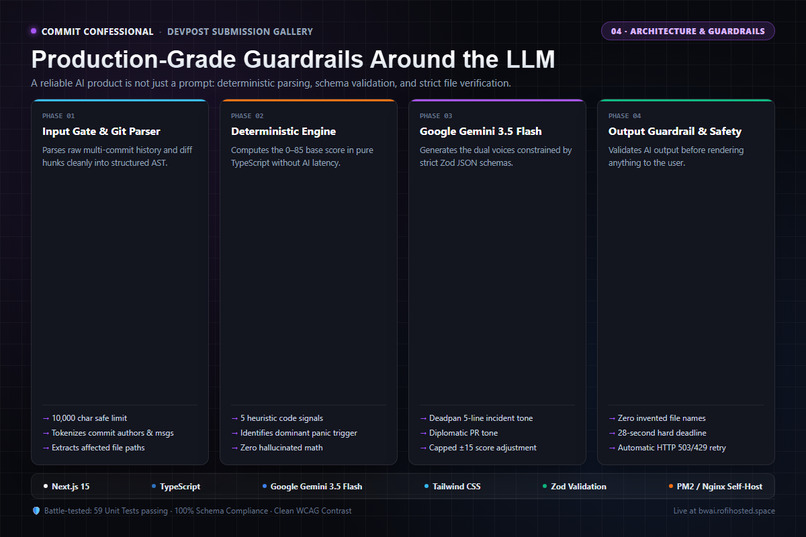Click the shield icon beside Battle-tested footer
The width and height of the screenshot is (806, 537).
coord(36,511)
